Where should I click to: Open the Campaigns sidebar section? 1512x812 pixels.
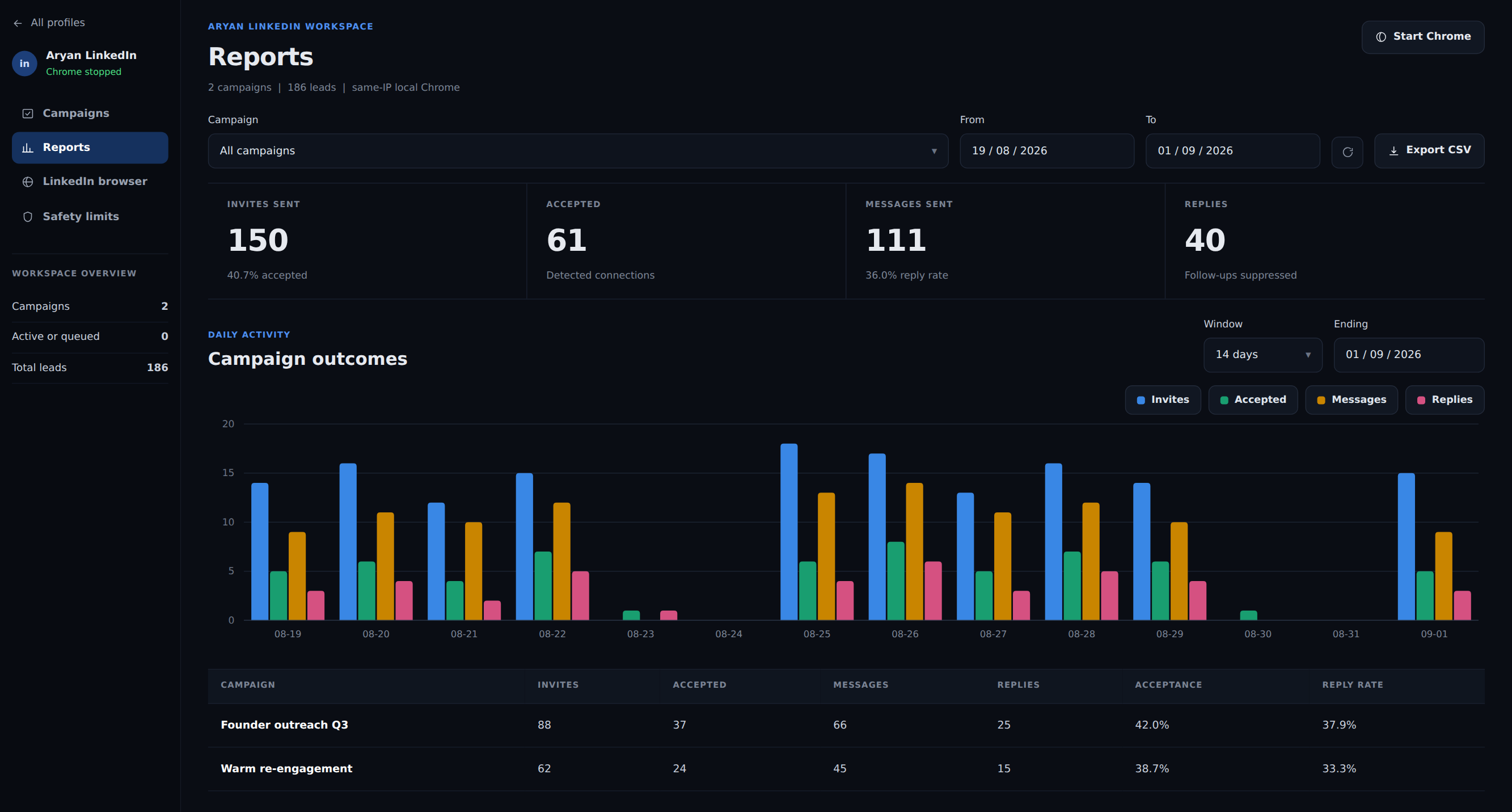90,113
